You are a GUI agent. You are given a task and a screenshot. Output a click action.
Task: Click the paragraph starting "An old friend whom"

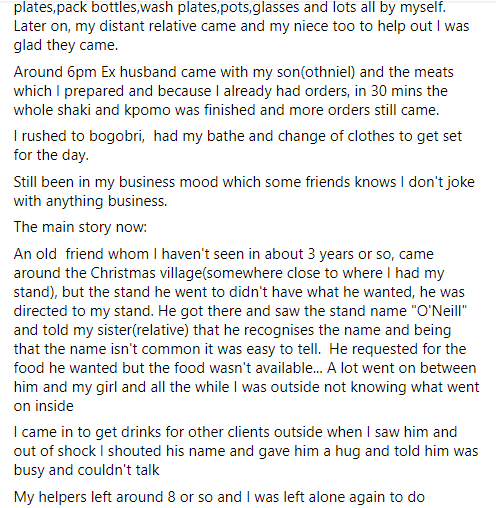246,330
